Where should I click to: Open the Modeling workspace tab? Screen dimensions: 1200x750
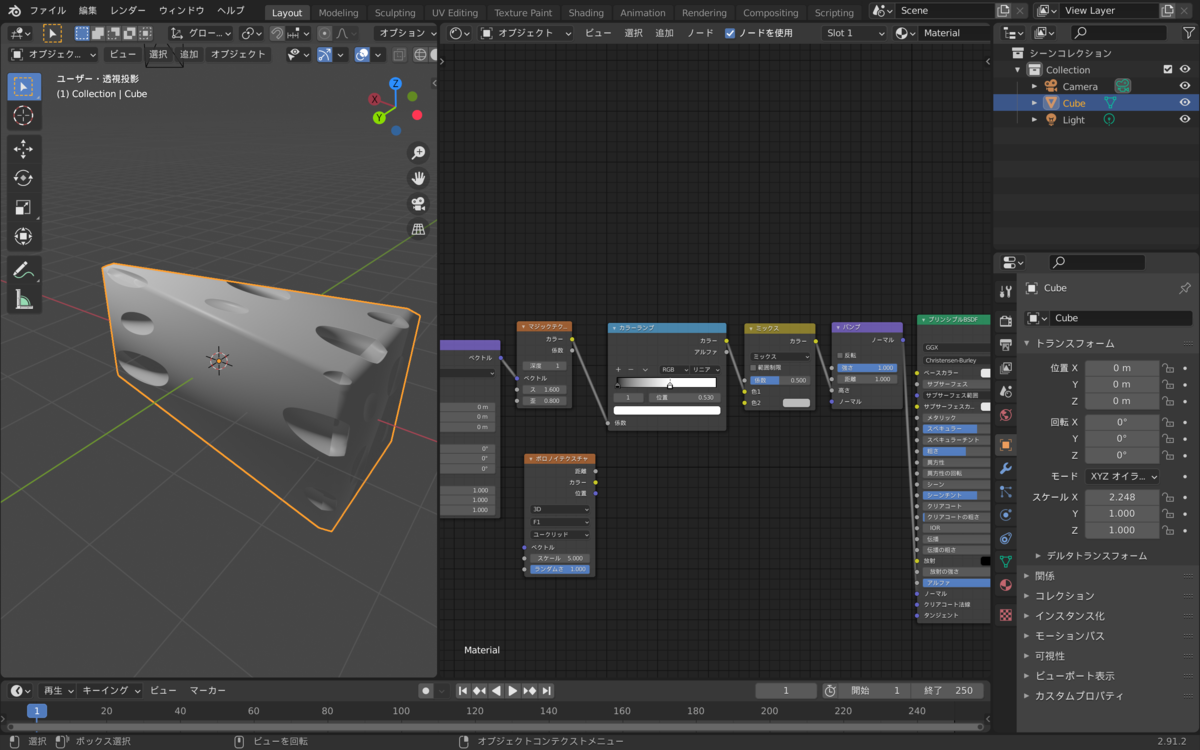[x=338, y=13]
